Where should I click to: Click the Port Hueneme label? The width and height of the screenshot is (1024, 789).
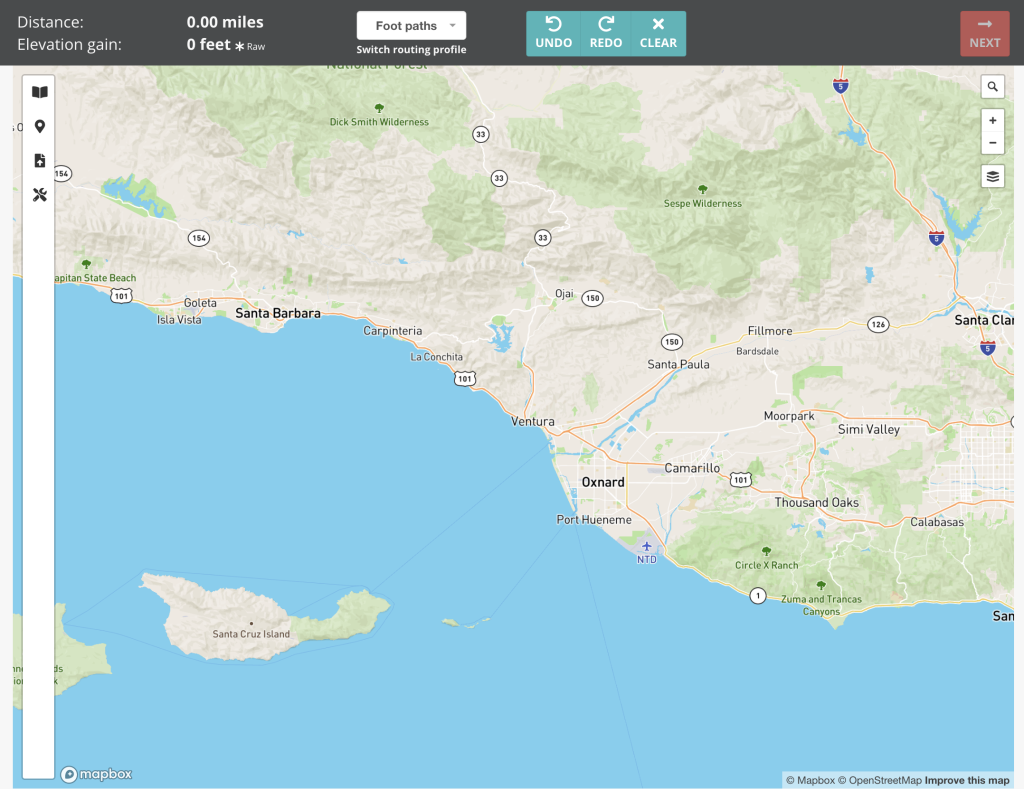tap(594, 520)
